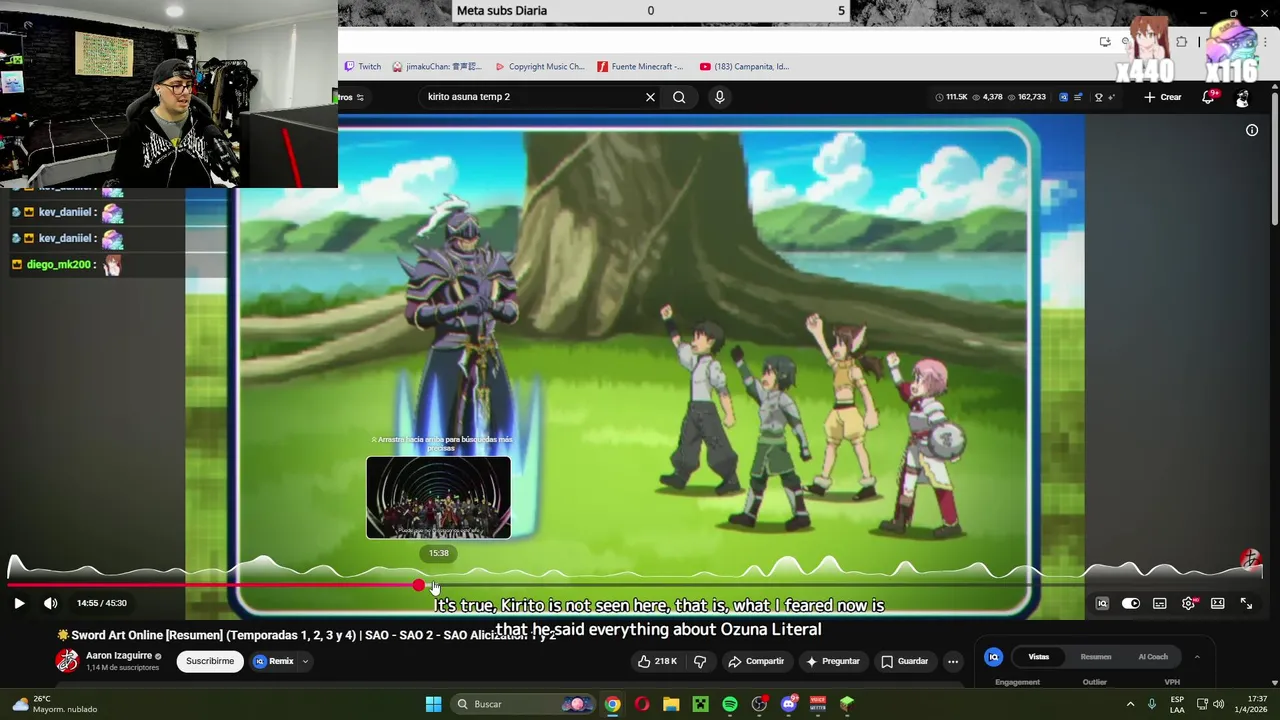Open the Aaron Izaguirre channel name link

pyautogui.click(x=119, y=656)
